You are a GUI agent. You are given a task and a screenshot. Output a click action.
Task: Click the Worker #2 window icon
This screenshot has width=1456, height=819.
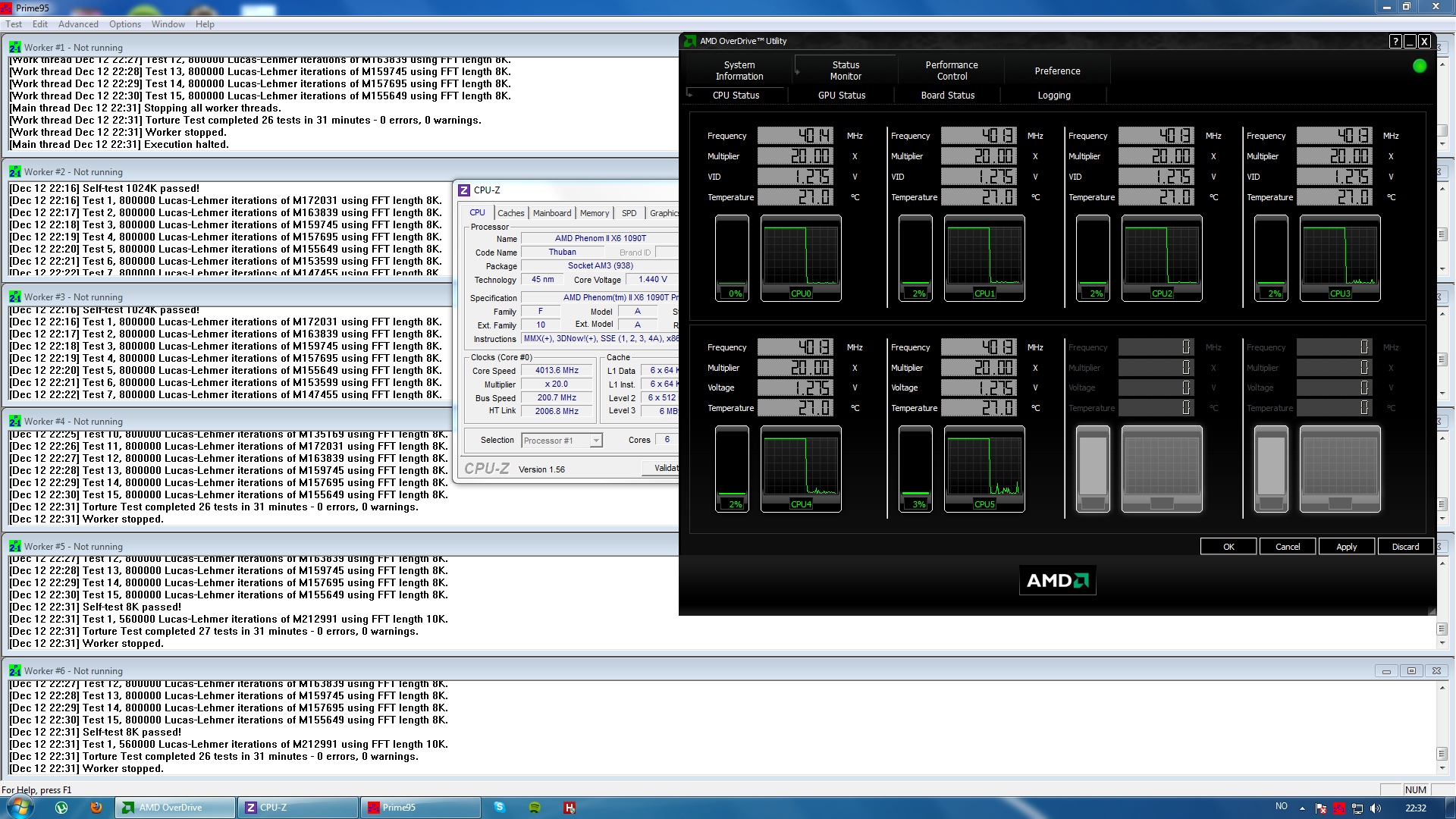[15, 172]
